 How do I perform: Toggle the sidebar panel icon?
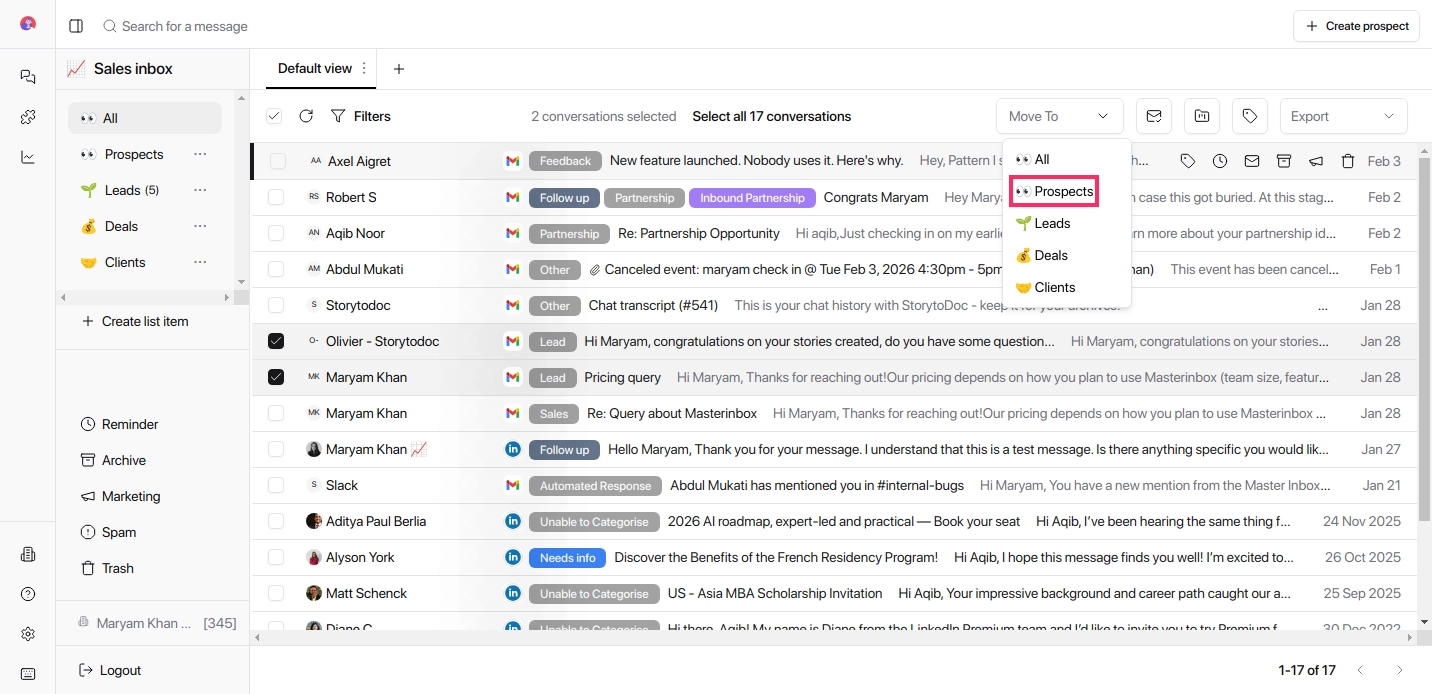(76, 26)
